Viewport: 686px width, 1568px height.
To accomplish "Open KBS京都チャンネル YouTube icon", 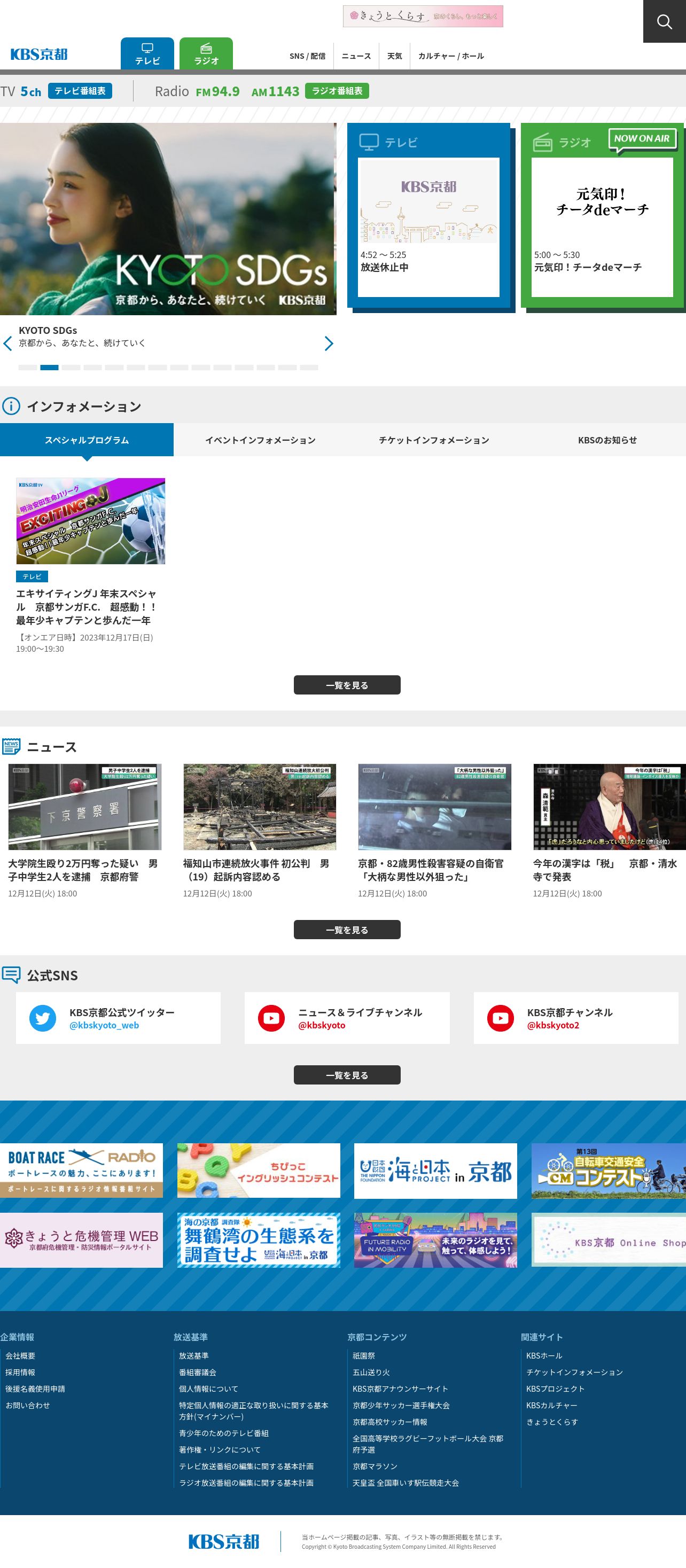I will [x=501, y=1018].
